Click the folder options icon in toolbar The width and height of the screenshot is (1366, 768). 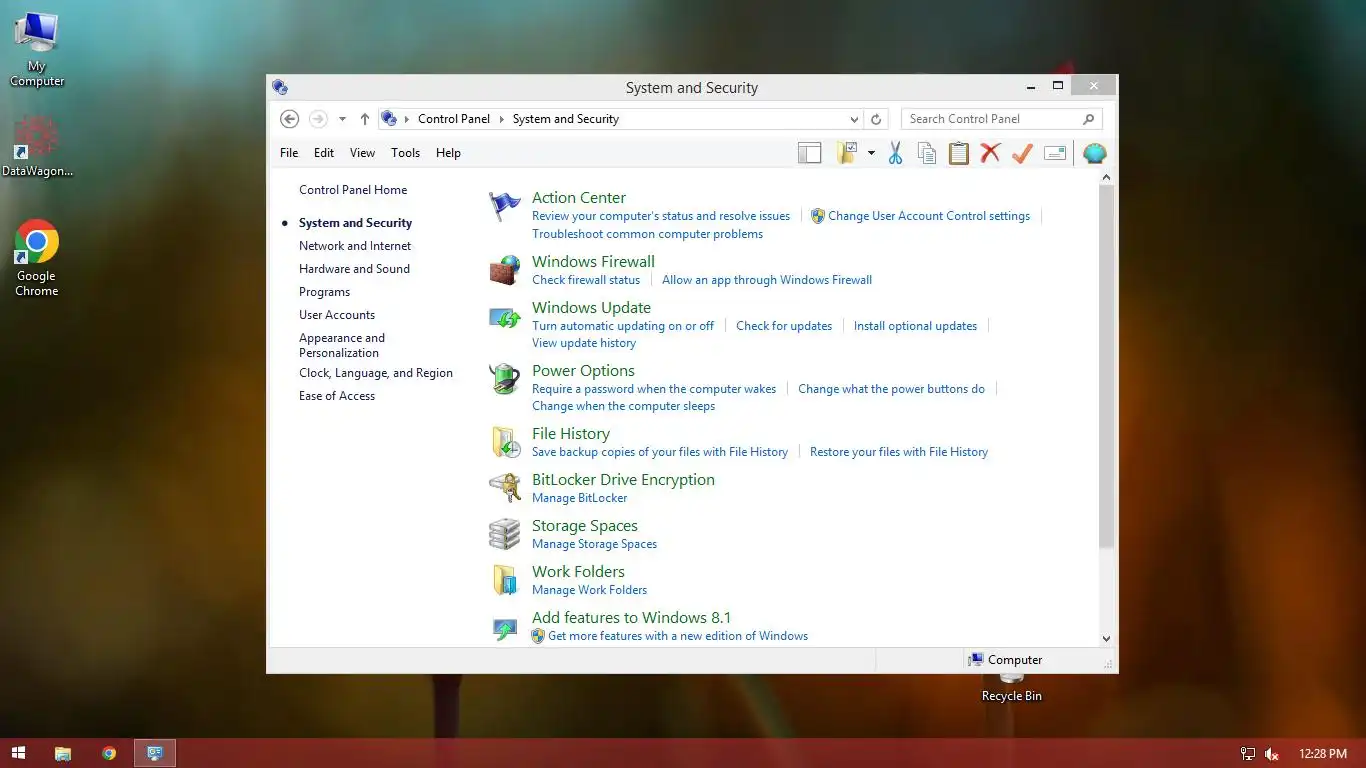coord(847,153)
